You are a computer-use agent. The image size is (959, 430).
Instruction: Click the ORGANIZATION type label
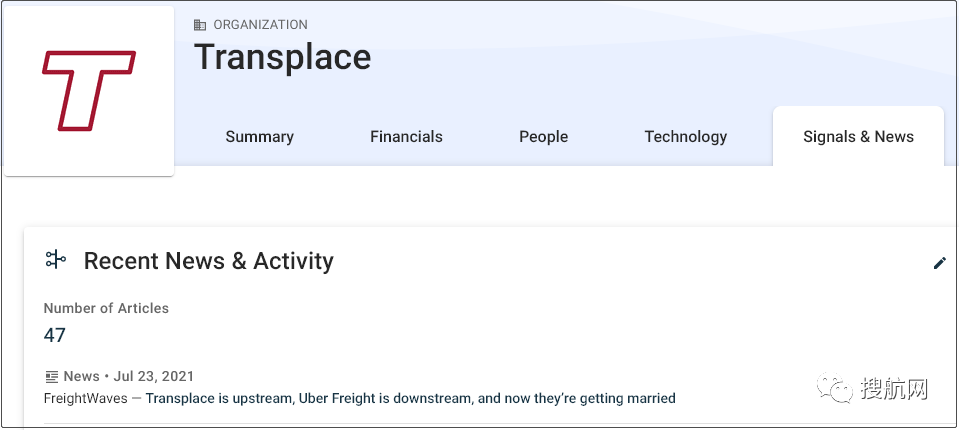[x=260, y=25]
